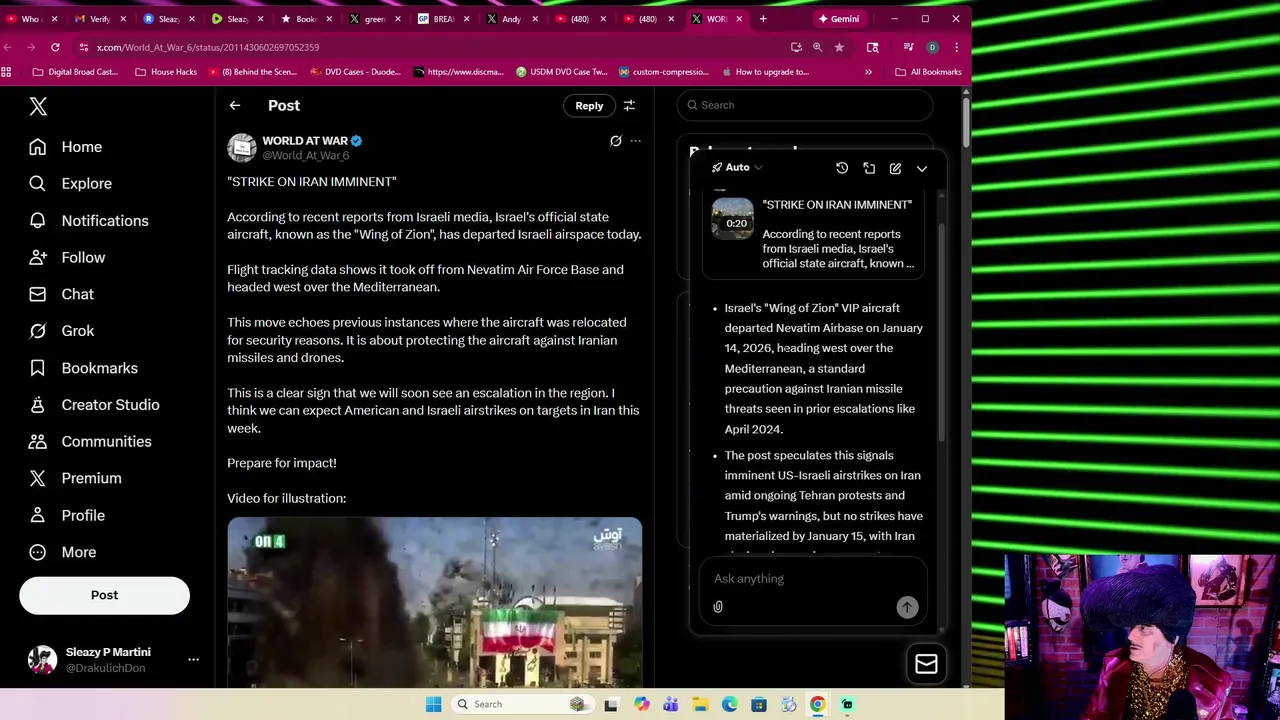
Task: Switch to the Andy X tab
Action: pos(511,19)
